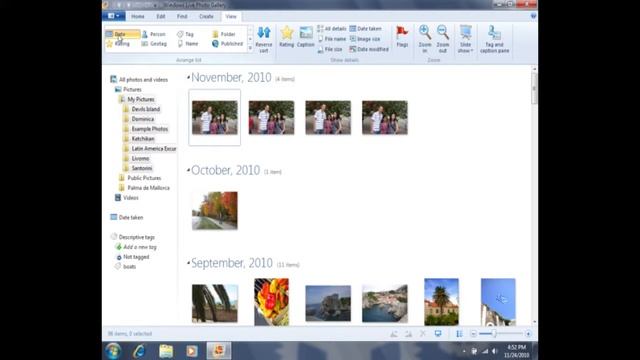The width and height of the screenshot is (640, 360).
Task: Select the View ribbon tab
Action: click(x=231, y=16)
